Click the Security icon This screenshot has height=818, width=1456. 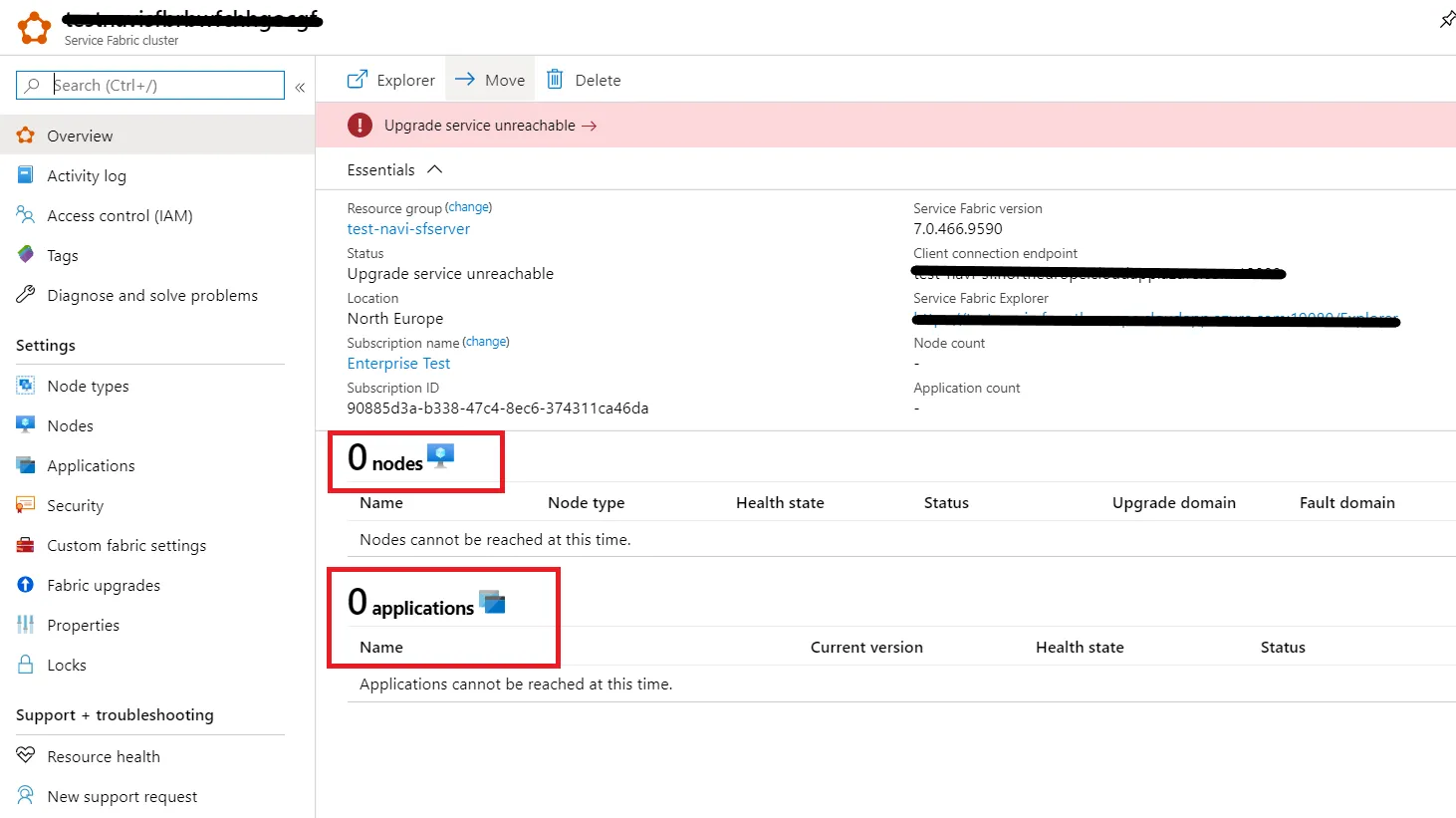(26, 505)
